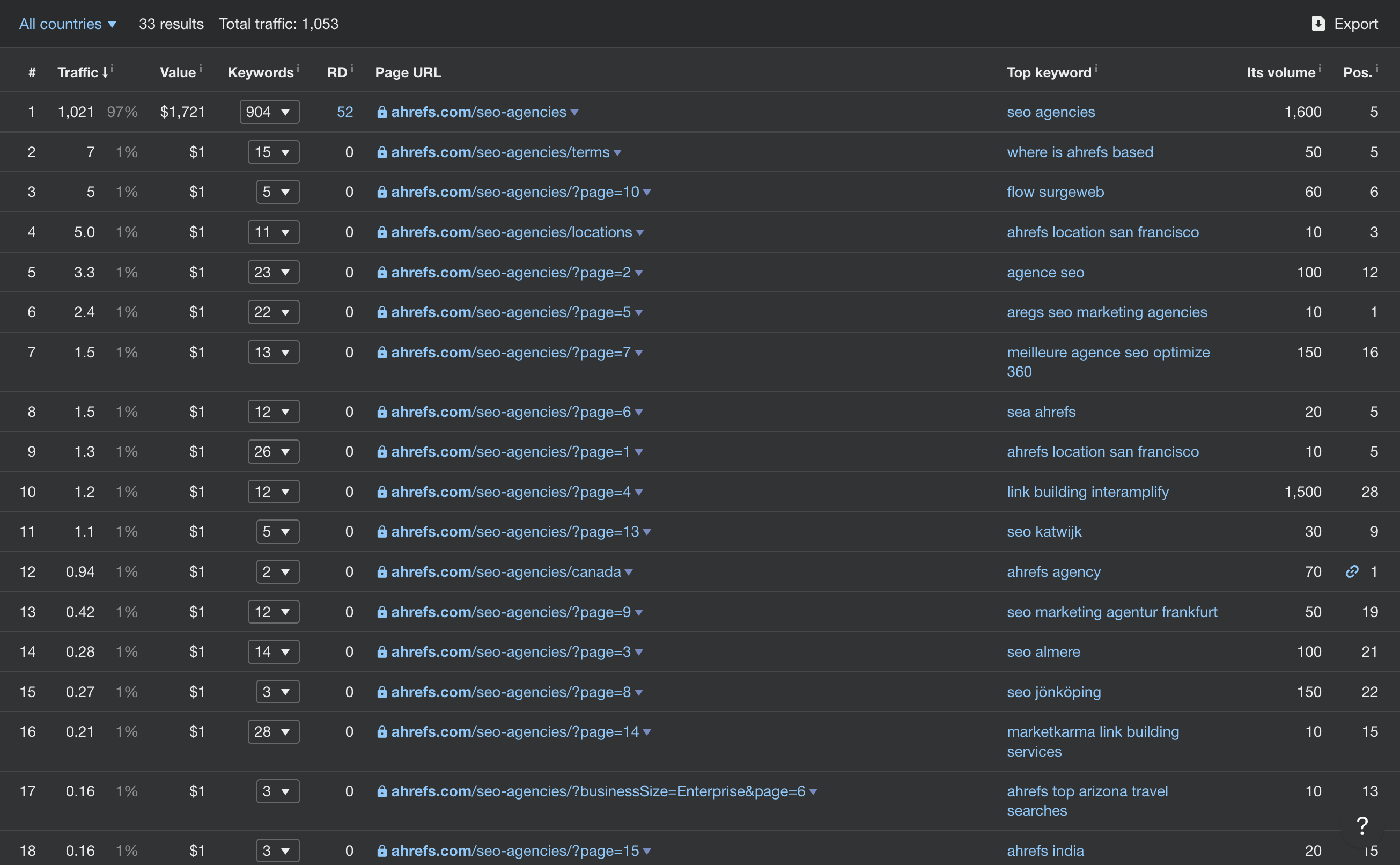This screenshot has width=1400, height=865.
Task: Click the info icon next to Pos. header
Action: pos(1376,69)
